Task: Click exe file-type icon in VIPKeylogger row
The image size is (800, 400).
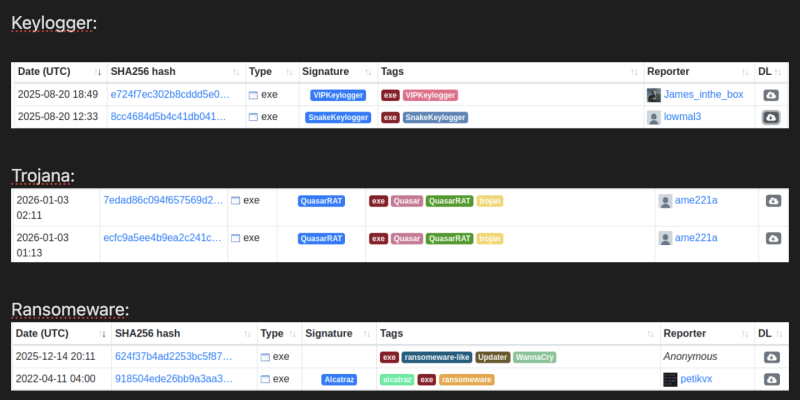Action: [254, 95]
